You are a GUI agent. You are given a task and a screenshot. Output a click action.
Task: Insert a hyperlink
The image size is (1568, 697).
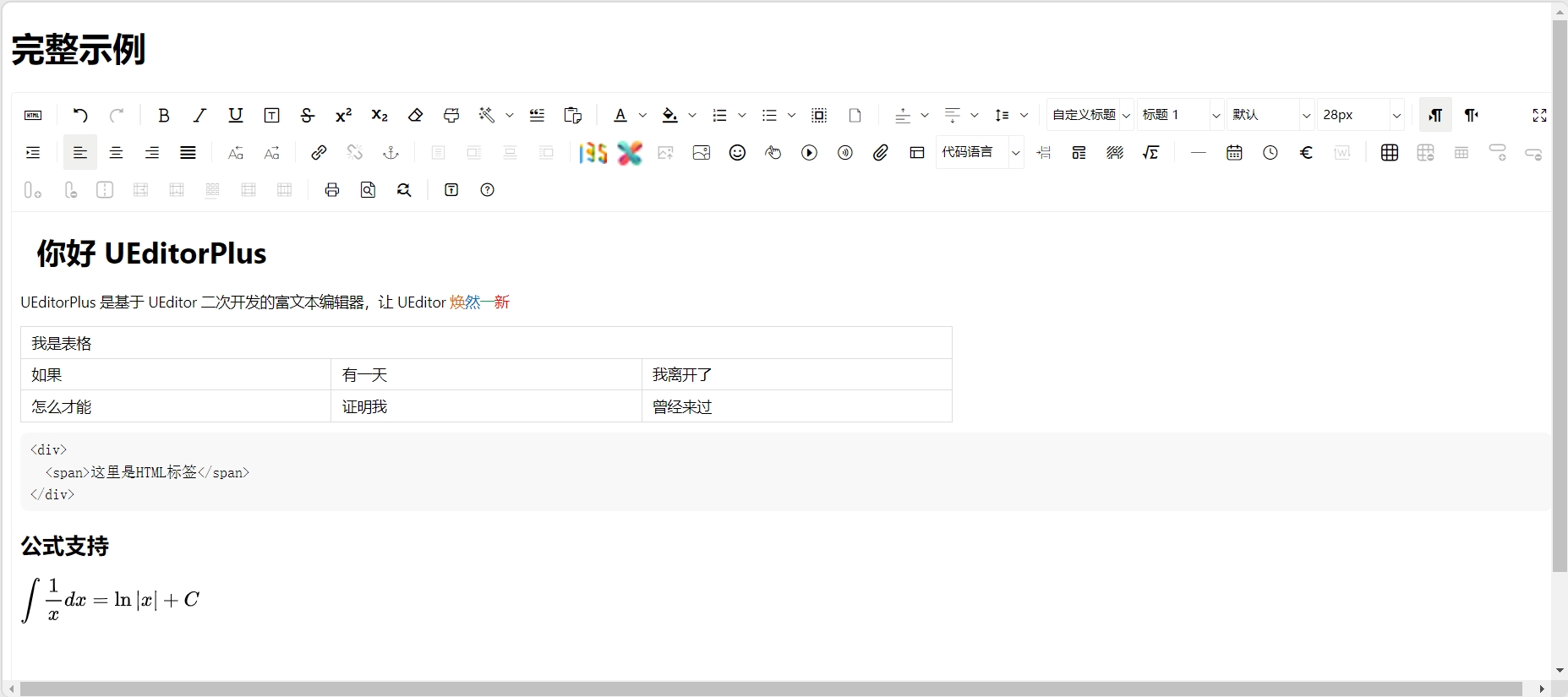tap(319, 153)
